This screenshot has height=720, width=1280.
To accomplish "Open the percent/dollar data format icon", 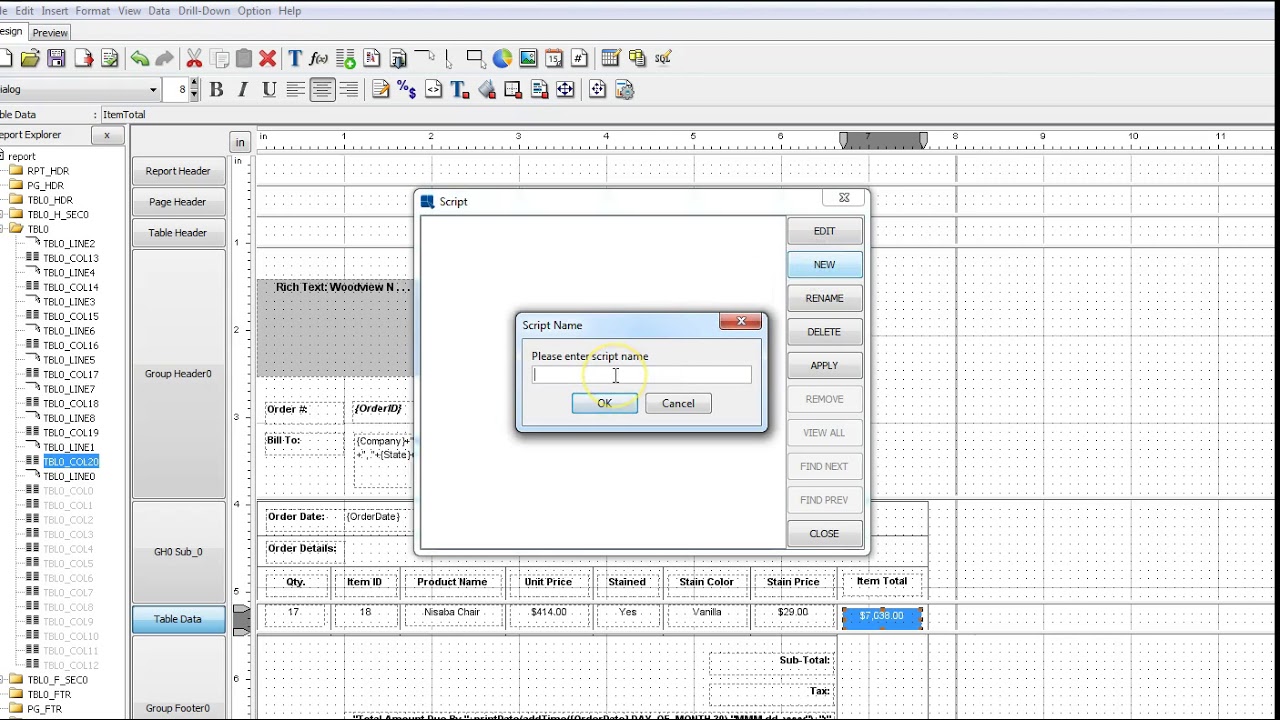I will (x=406, y=90).
